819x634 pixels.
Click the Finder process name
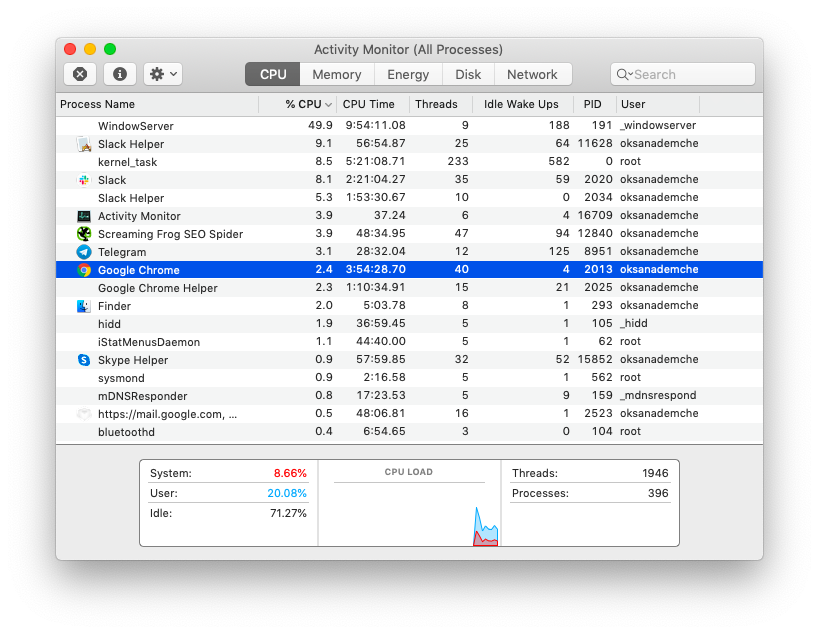(x=114, y=306)
